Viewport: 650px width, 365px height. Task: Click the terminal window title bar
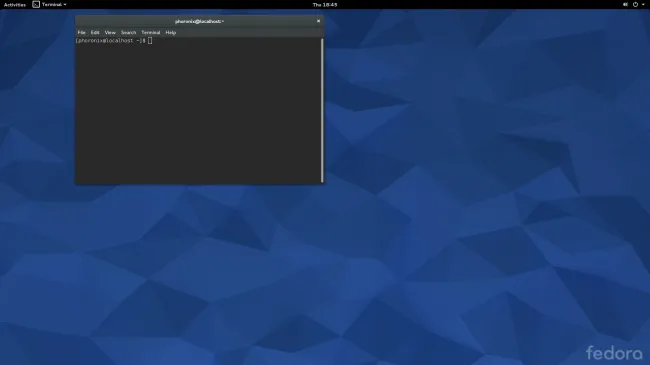click(199, 21)
